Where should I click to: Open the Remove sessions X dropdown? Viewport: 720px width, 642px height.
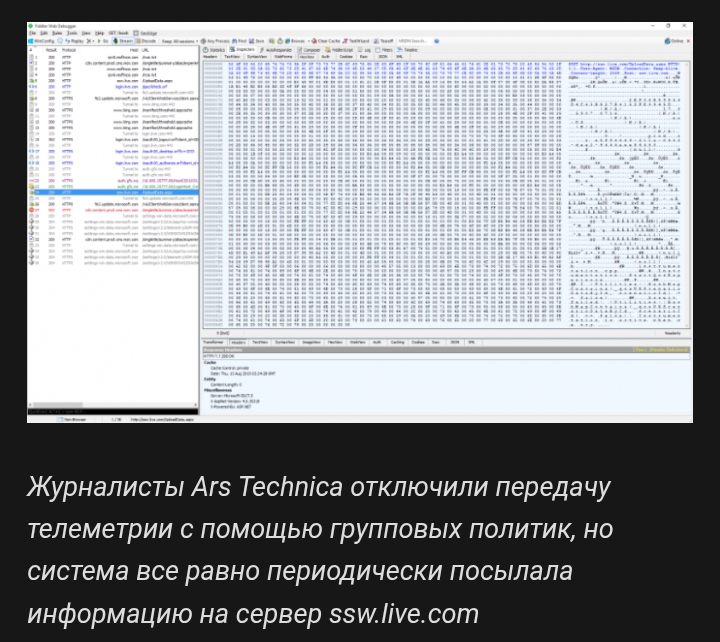(x=90, y=41)
